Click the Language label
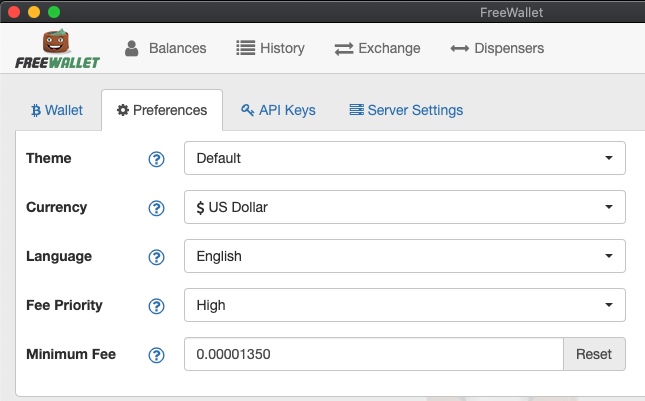 59,256
